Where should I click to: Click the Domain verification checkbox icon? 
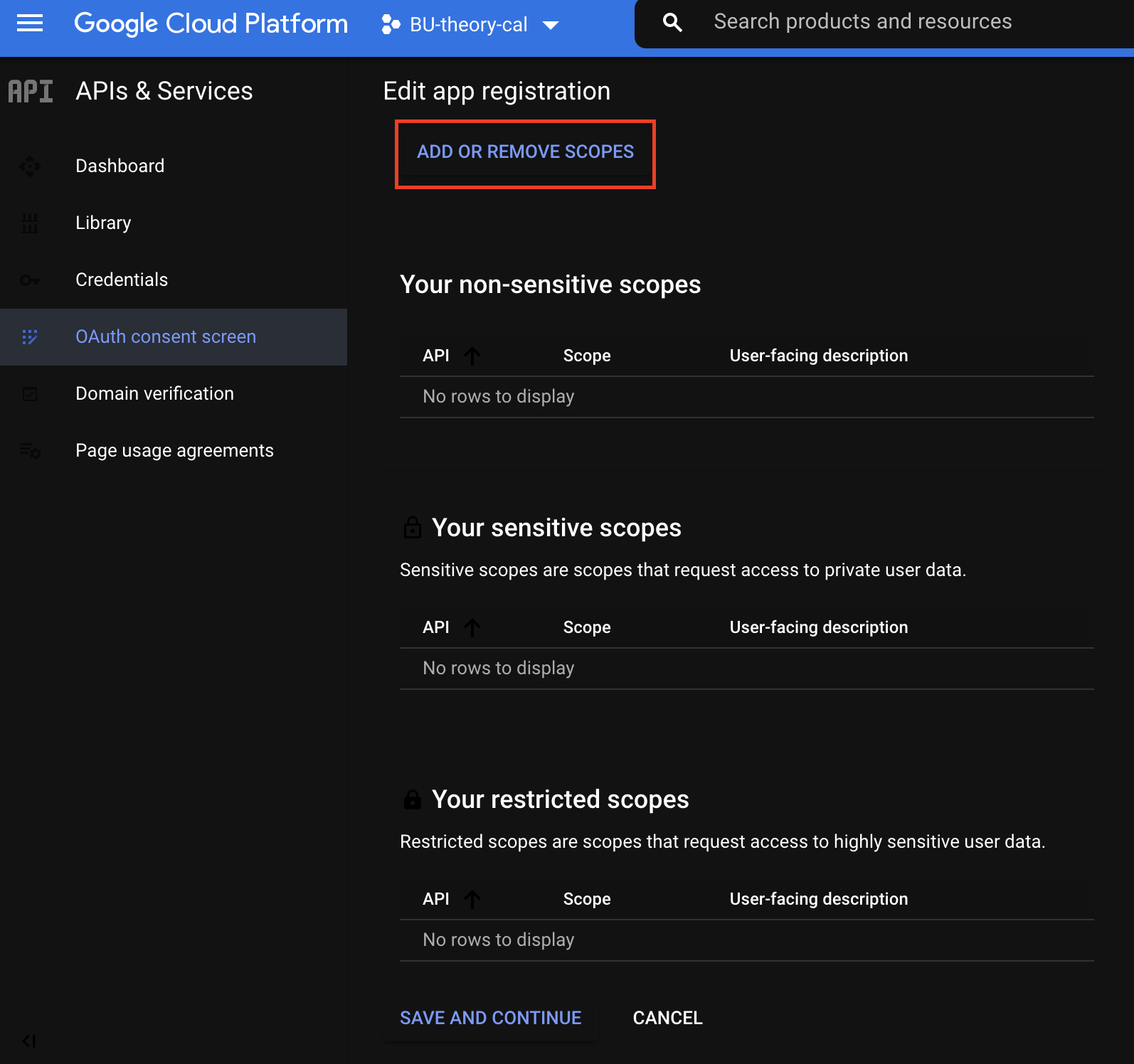tap(30, 394)
